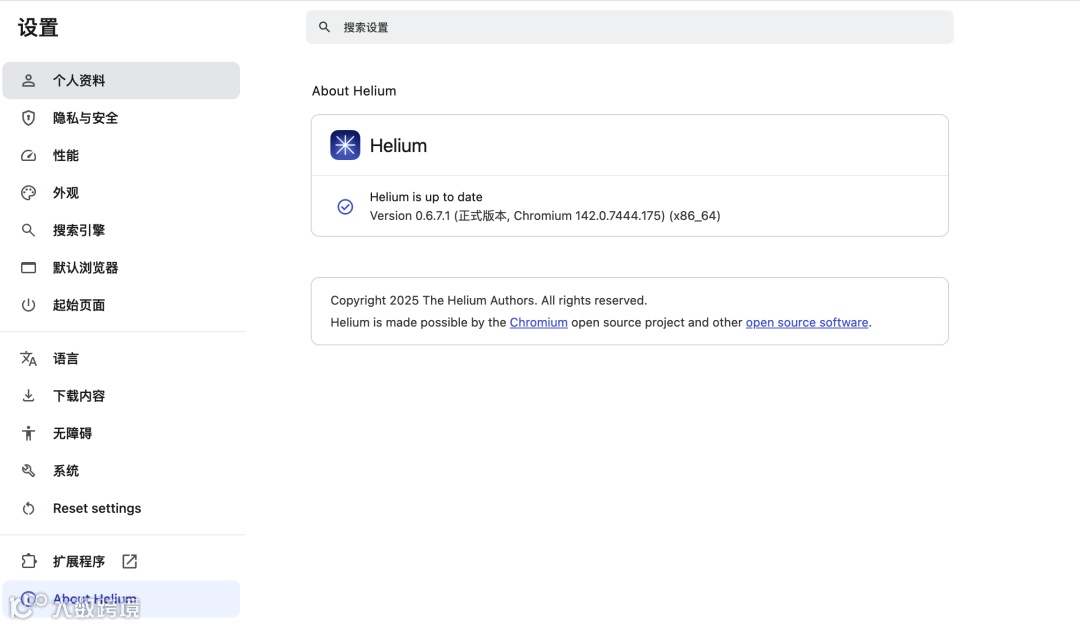Click the reset arrow icon beside Reset settings

tap(28, 508)
